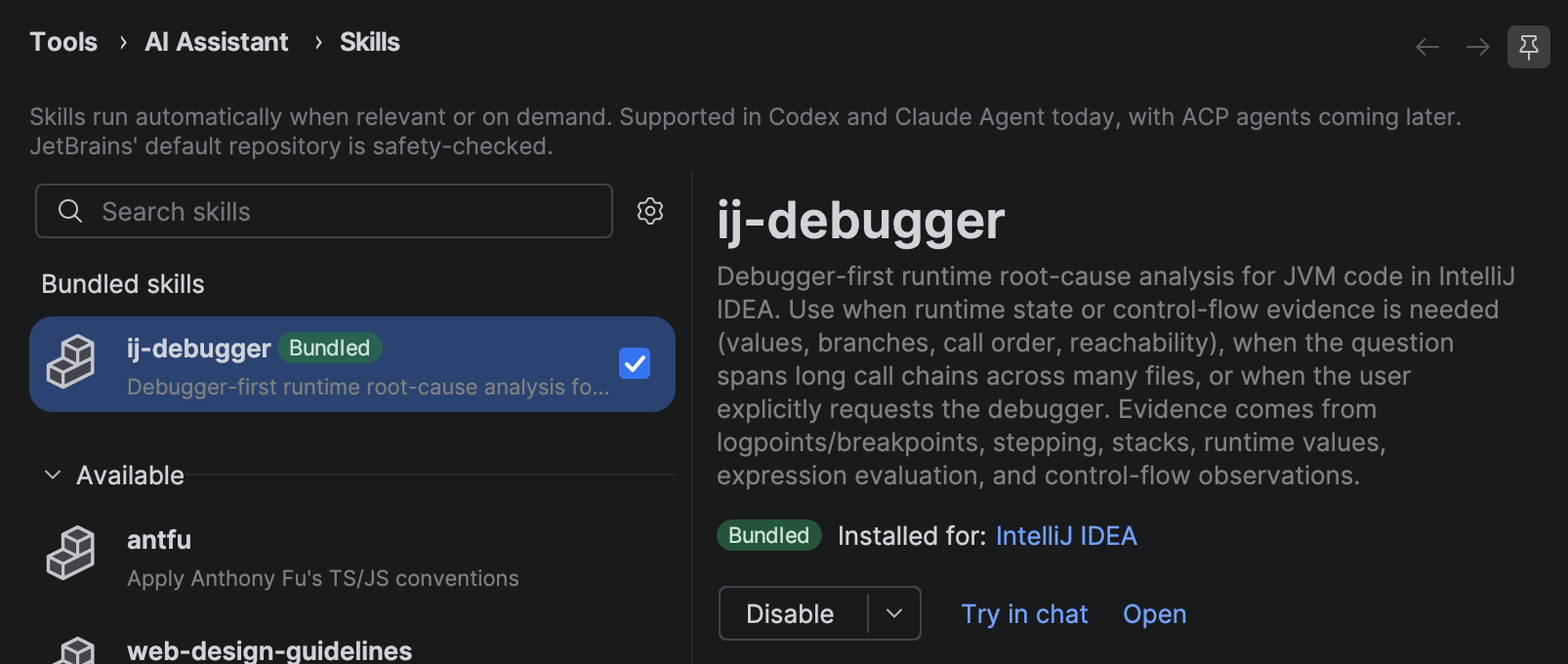Click the forward navigation arrow
The width and height of the screenshot is (1568, 664).
tap(1478, 47)
